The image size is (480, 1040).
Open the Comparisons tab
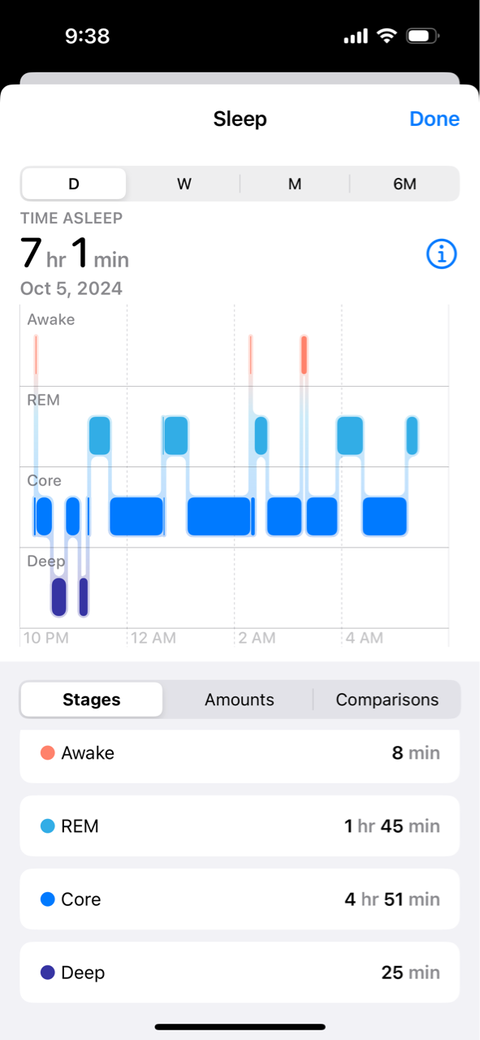point(387,699)
